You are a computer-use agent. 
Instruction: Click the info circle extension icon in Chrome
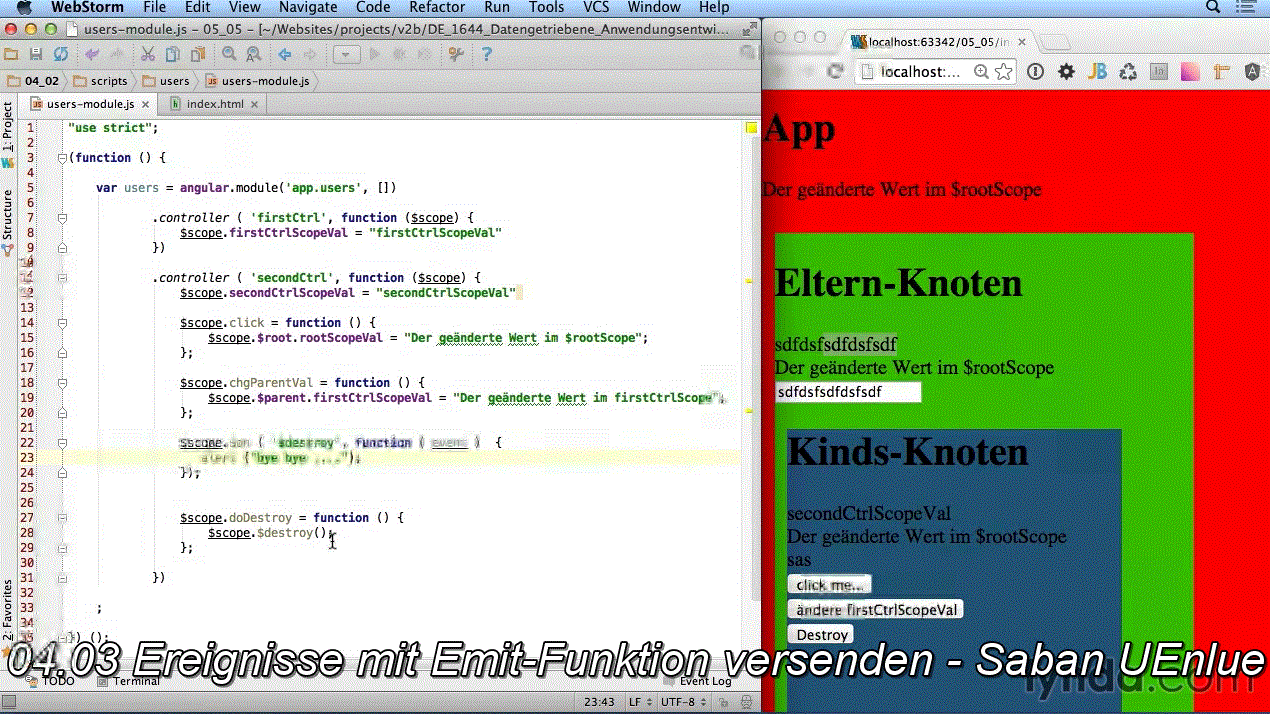1036,72
